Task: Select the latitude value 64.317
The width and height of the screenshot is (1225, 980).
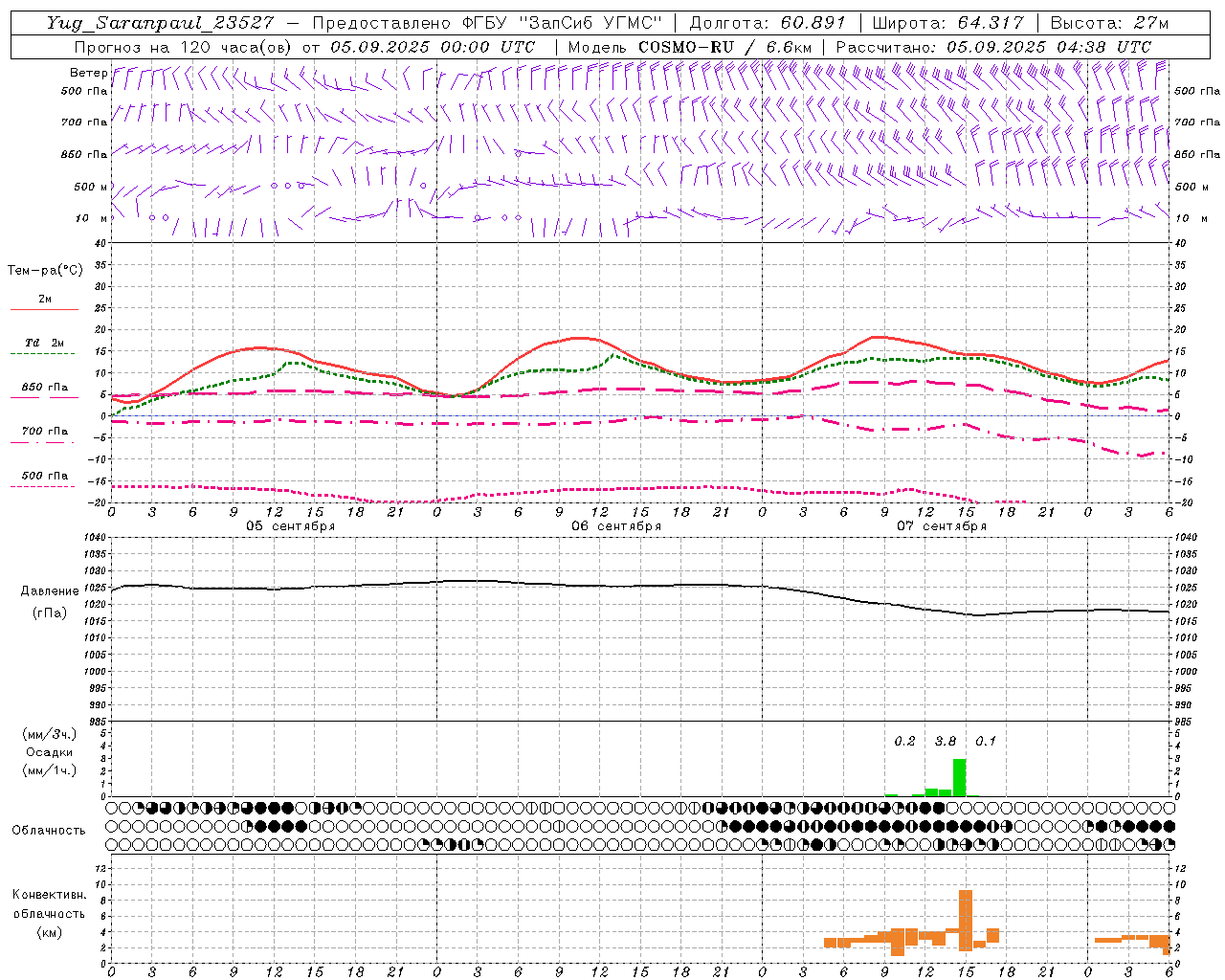Action: coord(991,23)
